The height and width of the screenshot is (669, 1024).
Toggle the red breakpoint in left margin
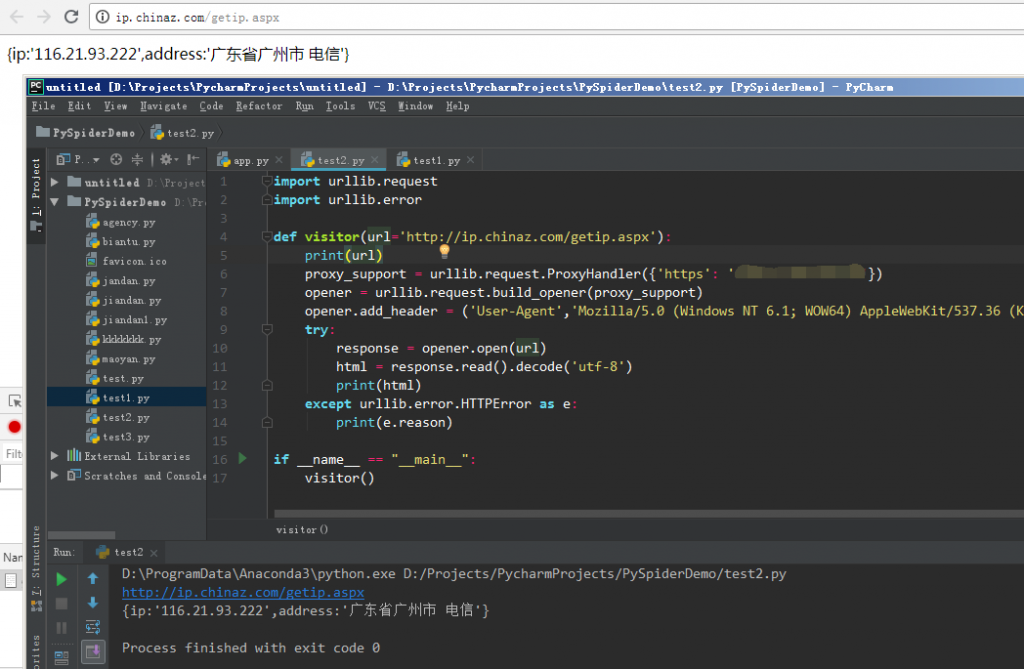point(13,427)
